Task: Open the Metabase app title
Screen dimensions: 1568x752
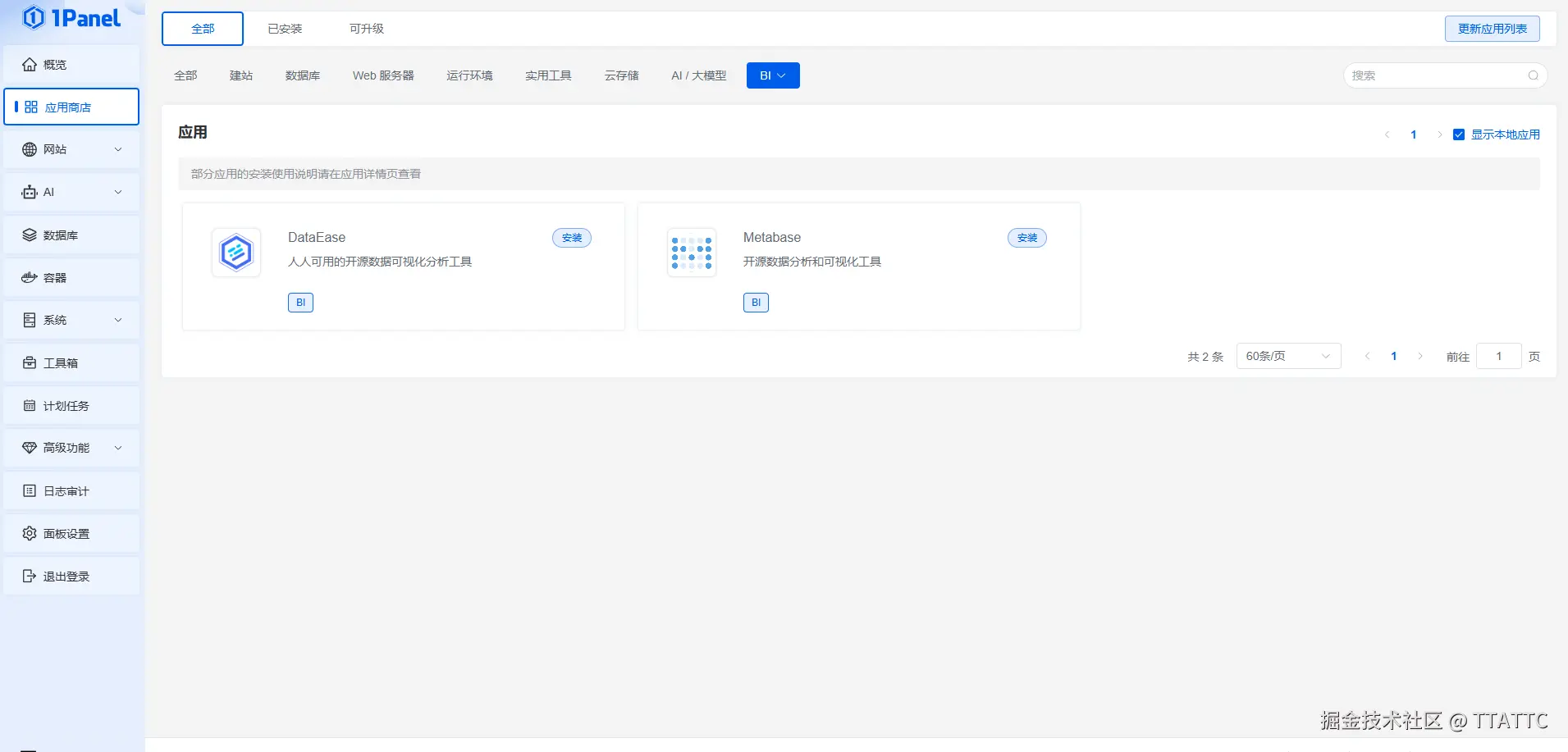Action: coord(772,237)
